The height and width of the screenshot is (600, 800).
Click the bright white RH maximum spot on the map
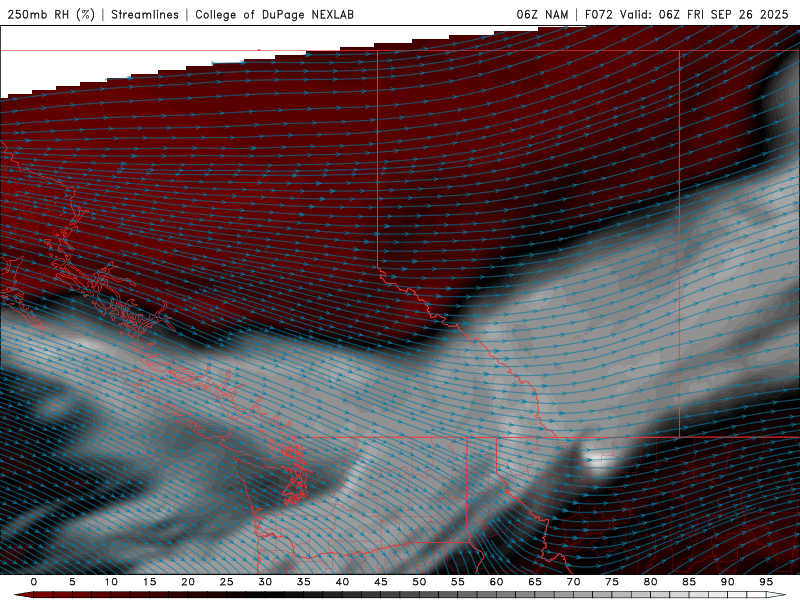(598, 460)
